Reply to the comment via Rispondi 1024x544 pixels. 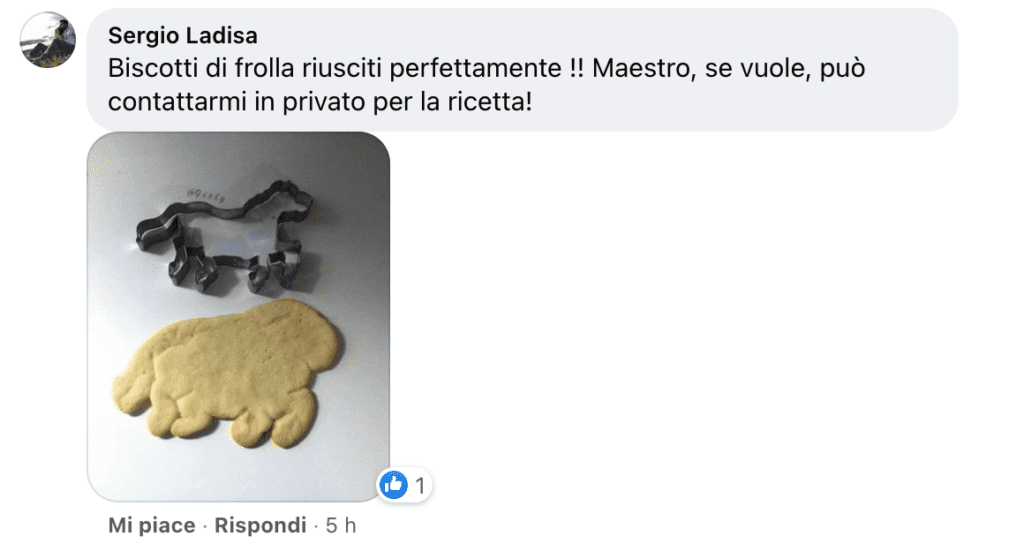261,525
